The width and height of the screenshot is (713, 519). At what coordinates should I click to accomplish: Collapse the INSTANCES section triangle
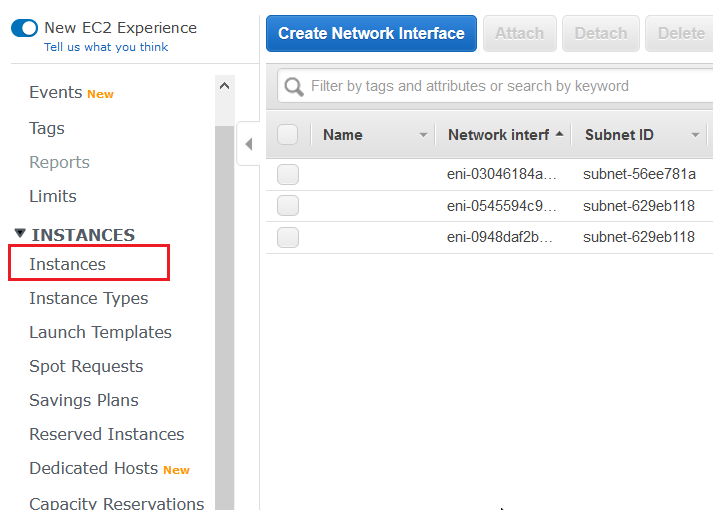tap(20, 234)
